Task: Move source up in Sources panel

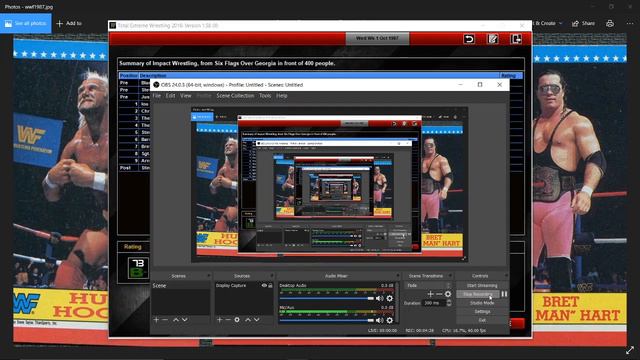Action: click(248, 320)
